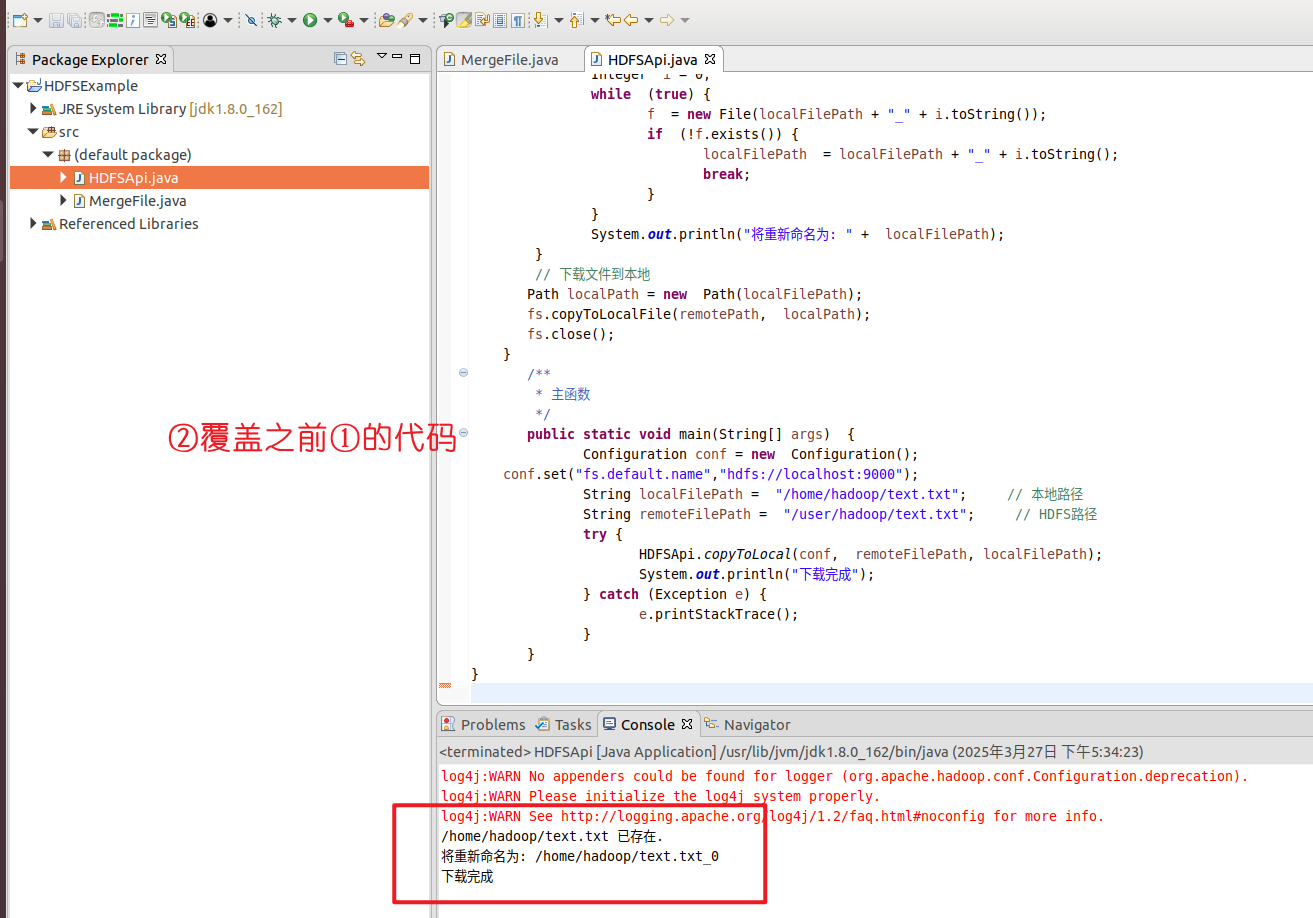This screenshot has height=918, width=1313.
Task: Click the Search flashlight toolbar icon
Action: coord(405,19)
